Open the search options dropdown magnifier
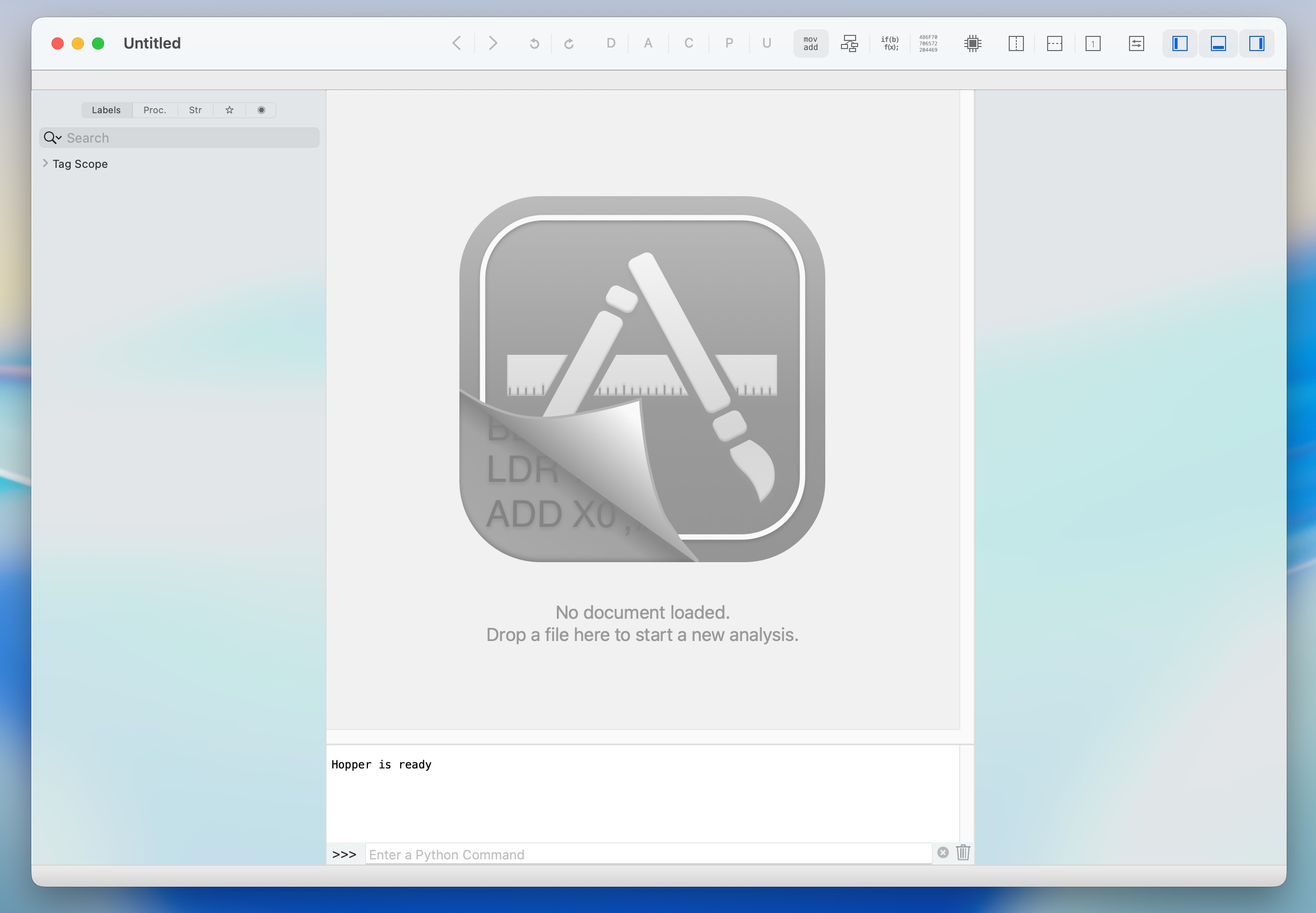The height and width of the screenshot is (913, 1316). [x=52, y=138]
